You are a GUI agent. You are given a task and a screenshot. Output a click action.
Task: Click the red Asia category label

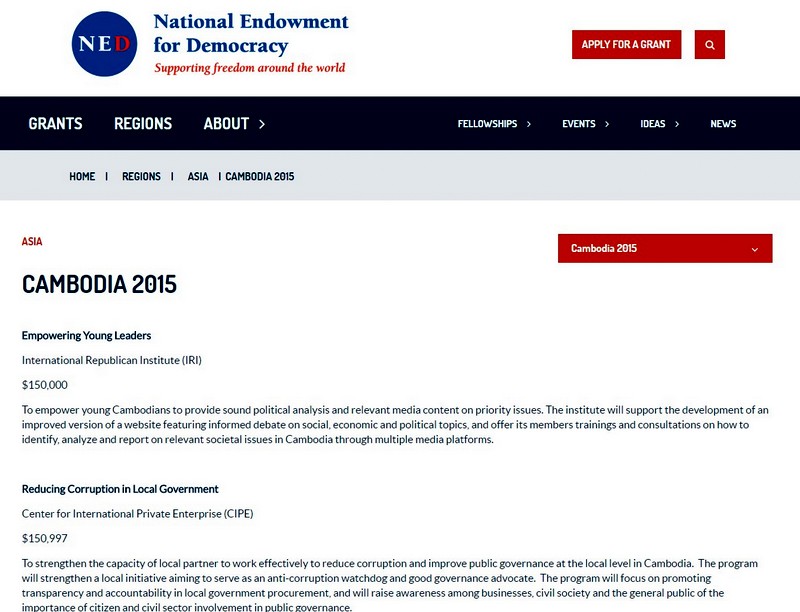coord(32,241)
